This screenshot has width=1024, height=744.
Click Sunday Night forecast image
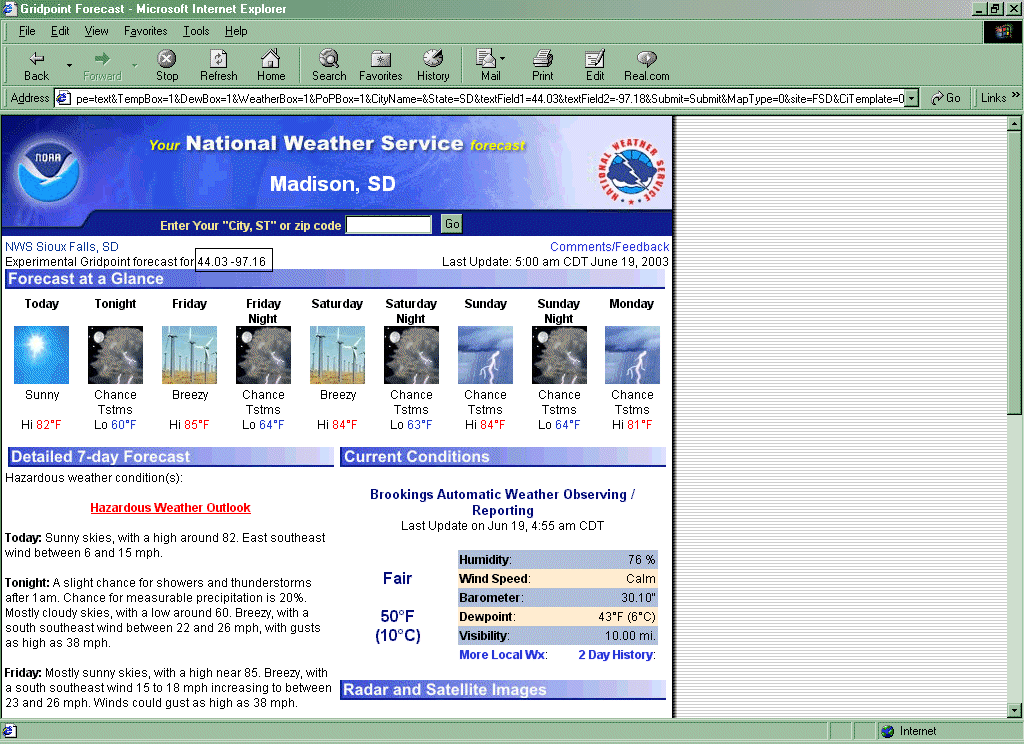click(560, 355)
